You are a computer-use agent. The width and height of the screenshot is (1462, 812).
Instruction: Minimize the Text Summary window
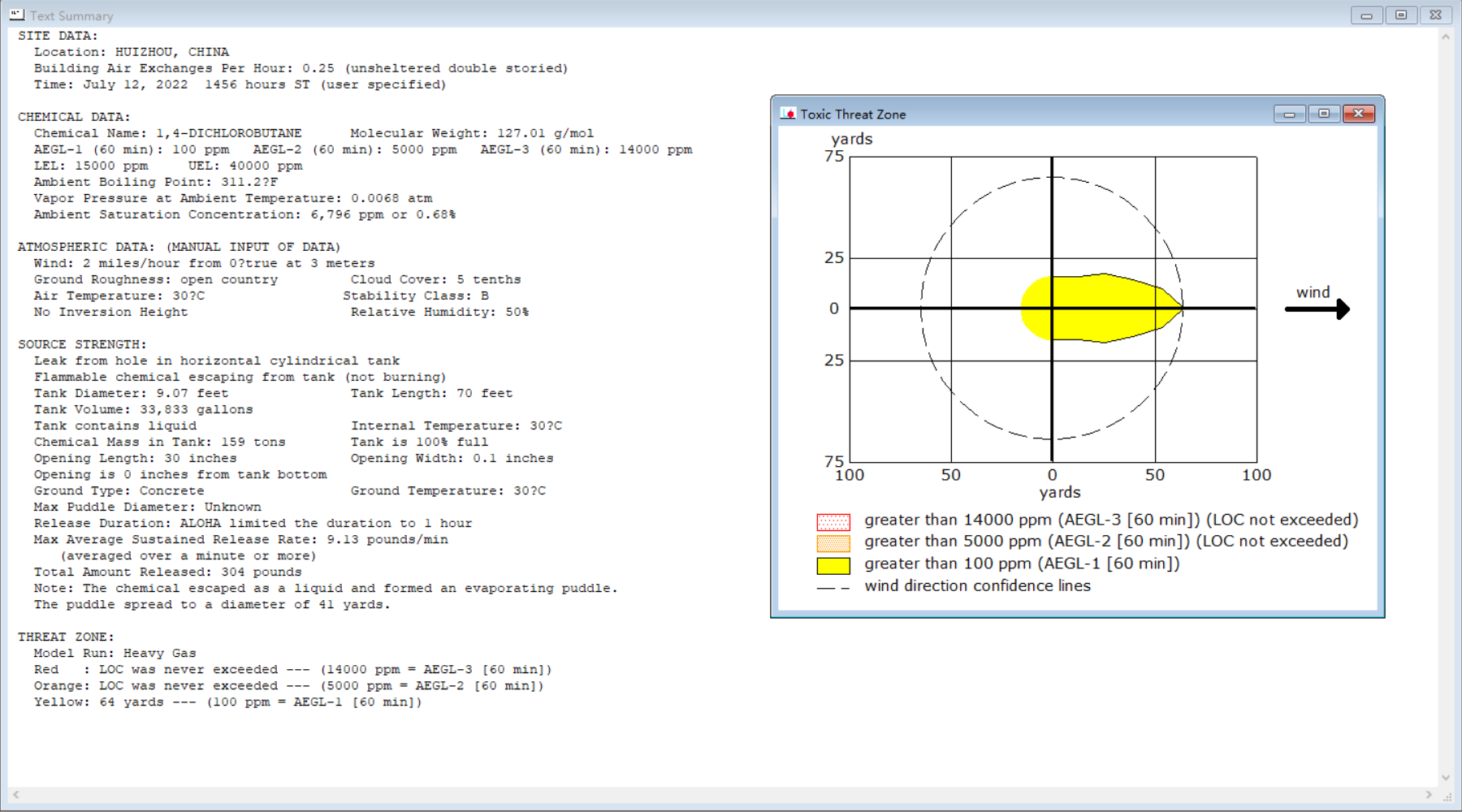(1367, 15)
